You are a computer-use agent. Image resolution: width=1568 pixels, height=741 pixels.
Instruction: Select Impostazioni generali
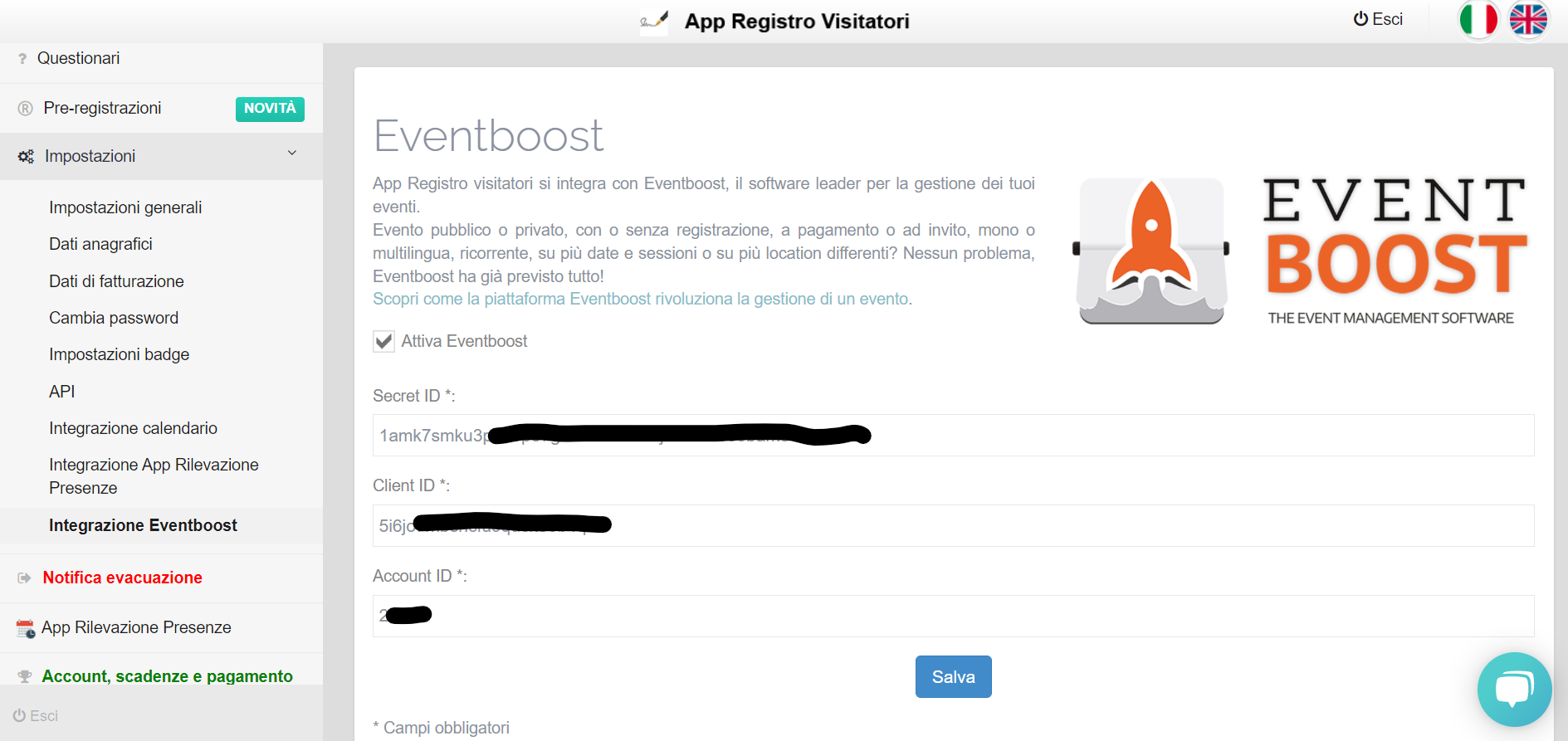tap(125, 207)
